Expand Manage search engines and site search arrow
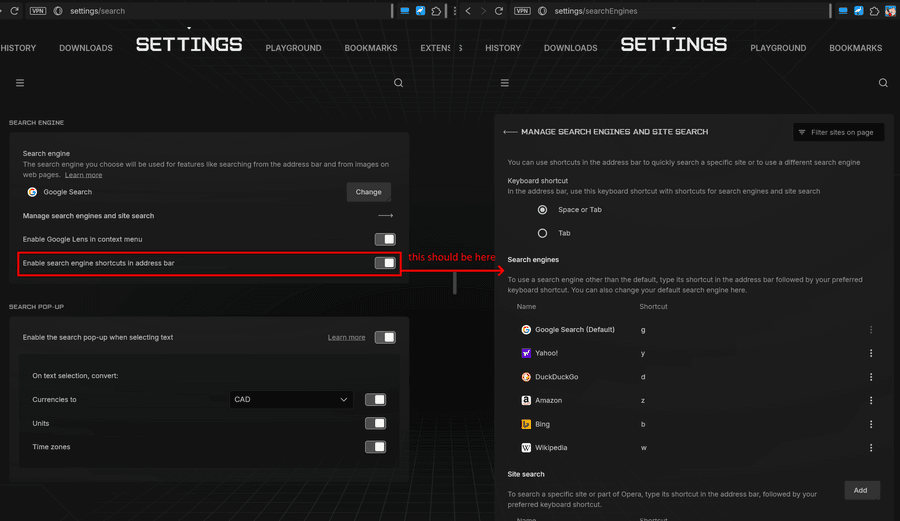Viewport: 900px width, 521px height. [x=385, y=216]
